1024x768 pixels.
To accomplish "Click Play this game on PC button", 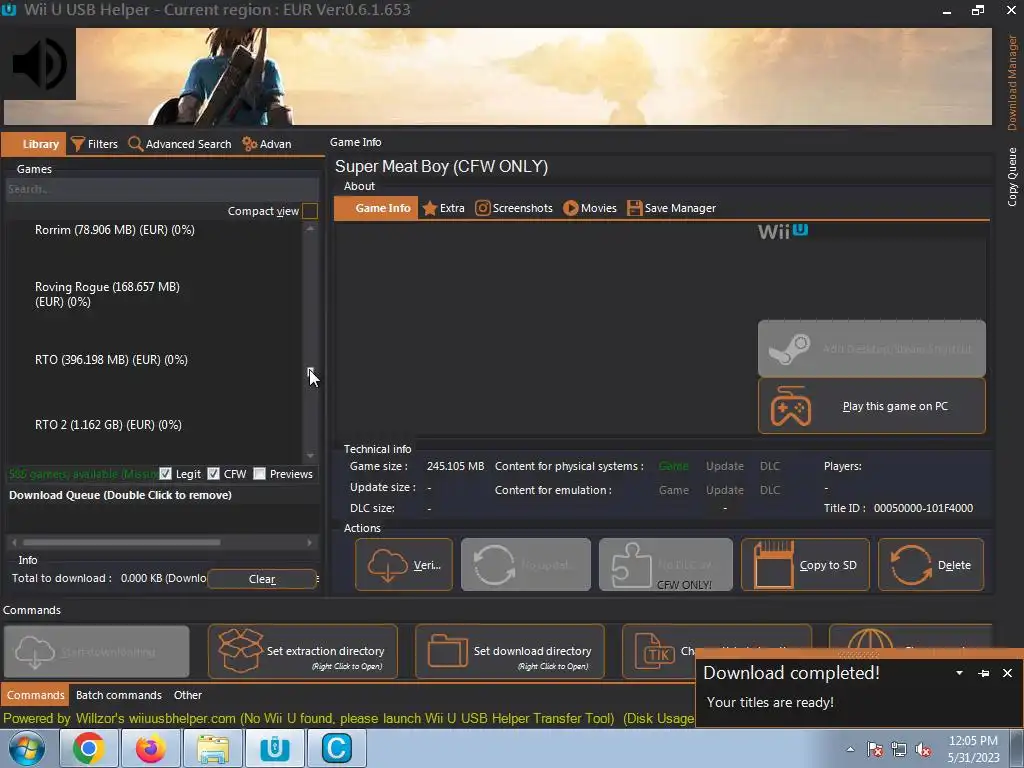I will (x=872, y=406).
